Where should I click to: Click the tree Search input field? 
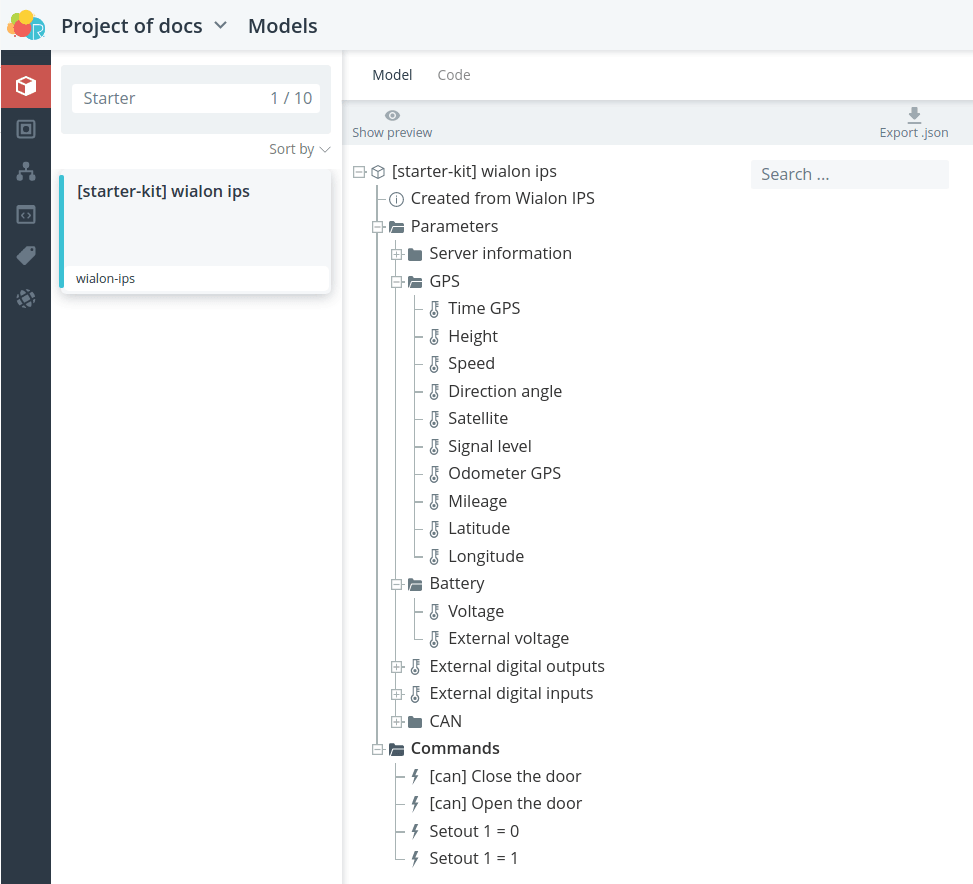850,174
